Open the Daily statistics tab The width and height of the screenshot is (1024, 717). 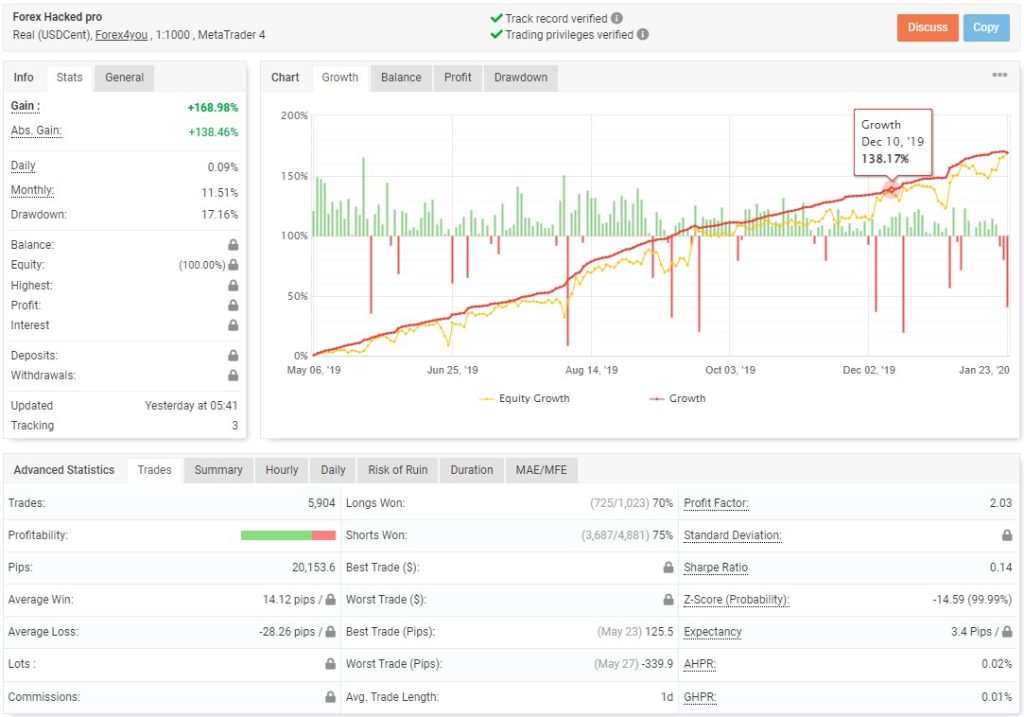pyautogui.click(x=333, y=470)
